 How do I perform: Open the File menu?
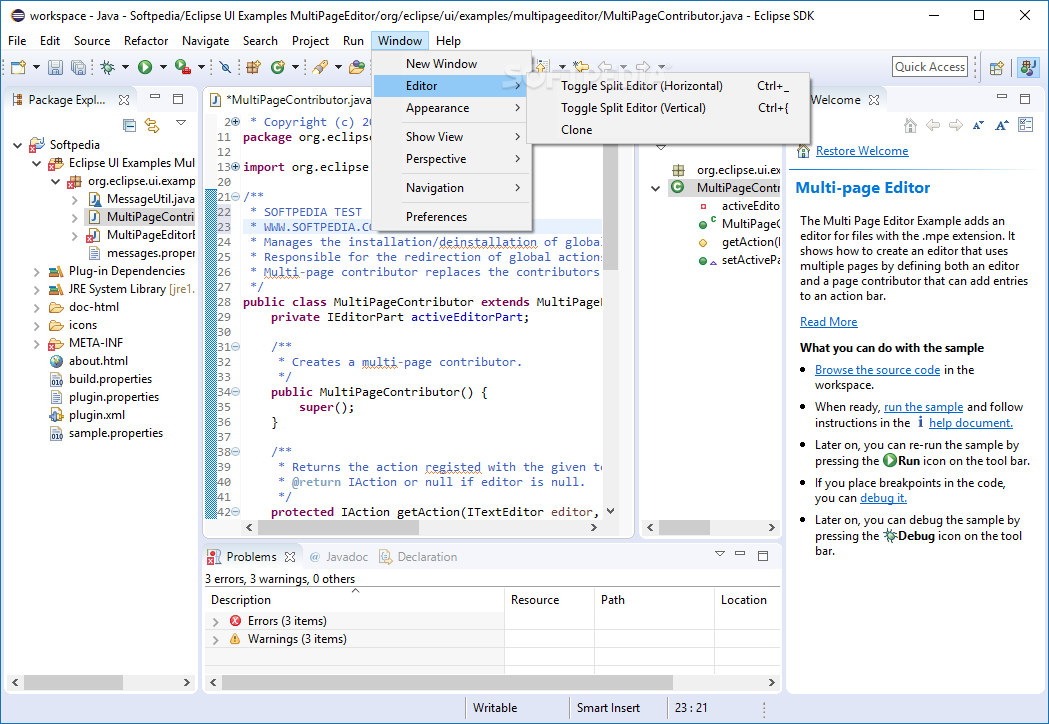point(17,41)
